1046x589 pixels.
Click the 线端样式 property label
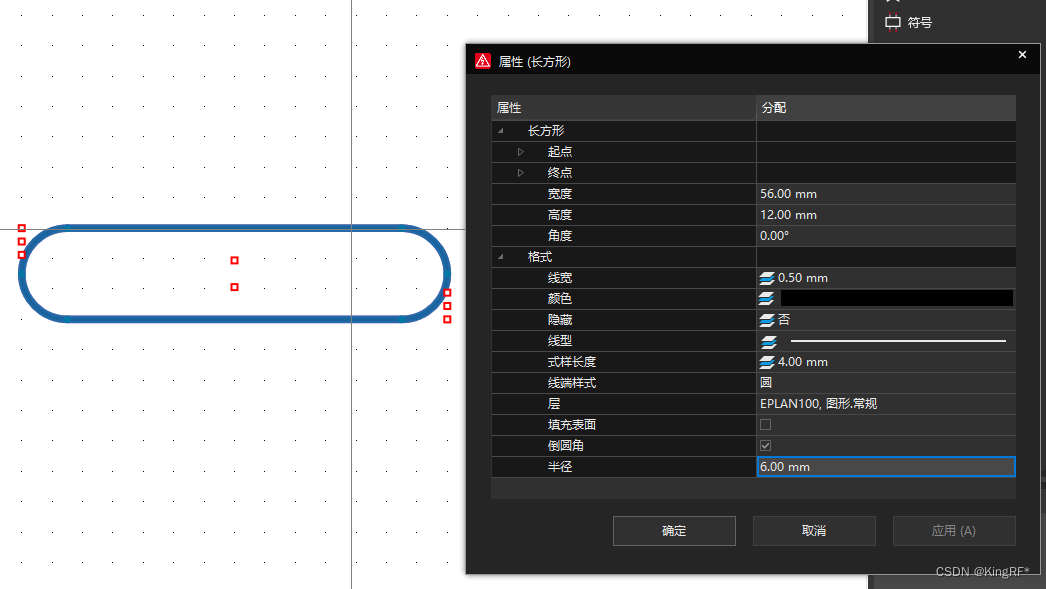tap(572, 383)
